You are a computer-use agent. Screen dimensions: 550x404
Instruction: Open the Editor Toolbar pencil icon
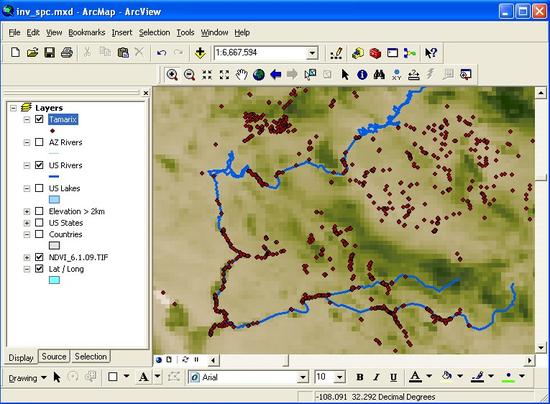click(336, 53)
